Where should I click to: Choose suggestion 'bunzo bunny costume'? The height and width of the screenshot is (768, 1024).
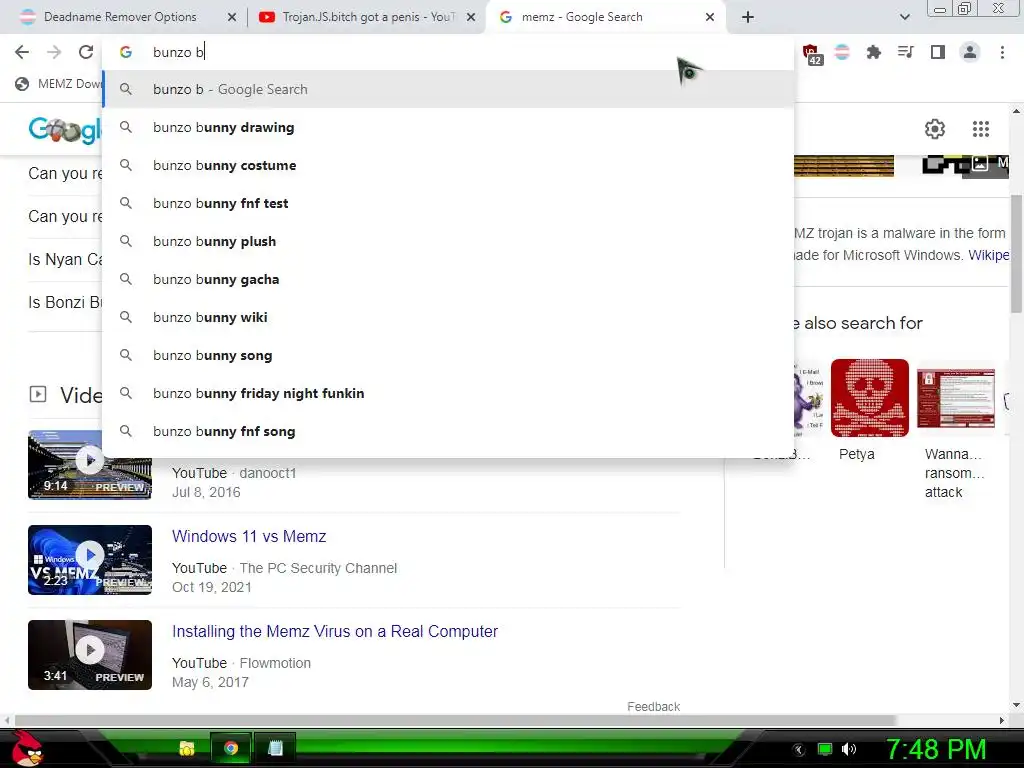(x=448, y=165)
